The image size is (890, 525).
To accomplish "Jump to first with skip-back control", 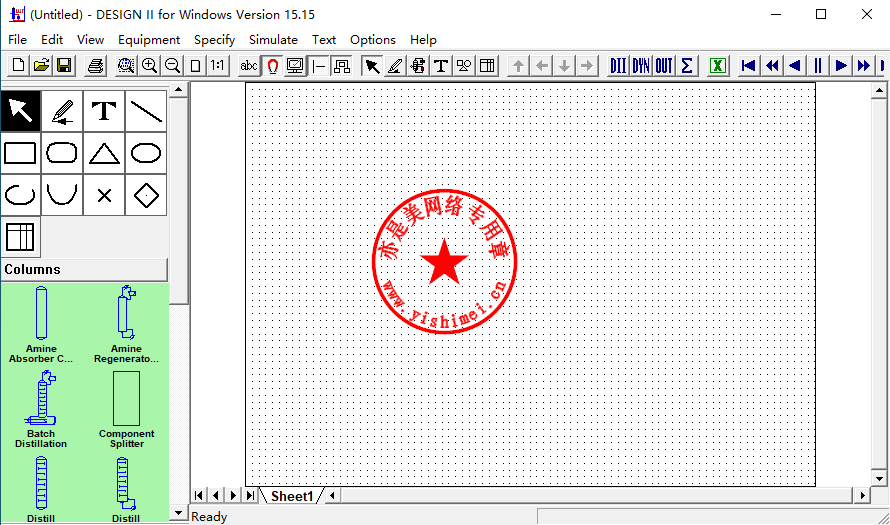I will click(x=749, y=66).
